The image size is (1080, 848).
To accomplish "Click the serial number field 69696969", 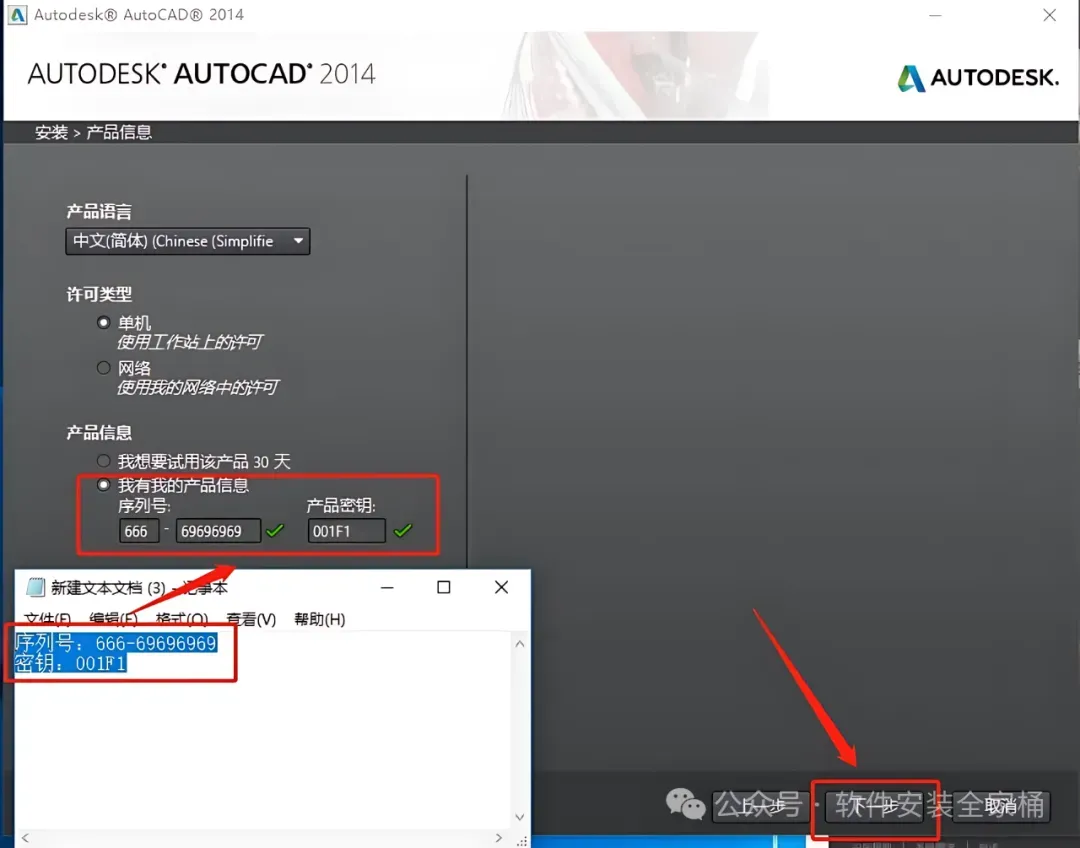I will pyautogui.click(x=218, y=531).
